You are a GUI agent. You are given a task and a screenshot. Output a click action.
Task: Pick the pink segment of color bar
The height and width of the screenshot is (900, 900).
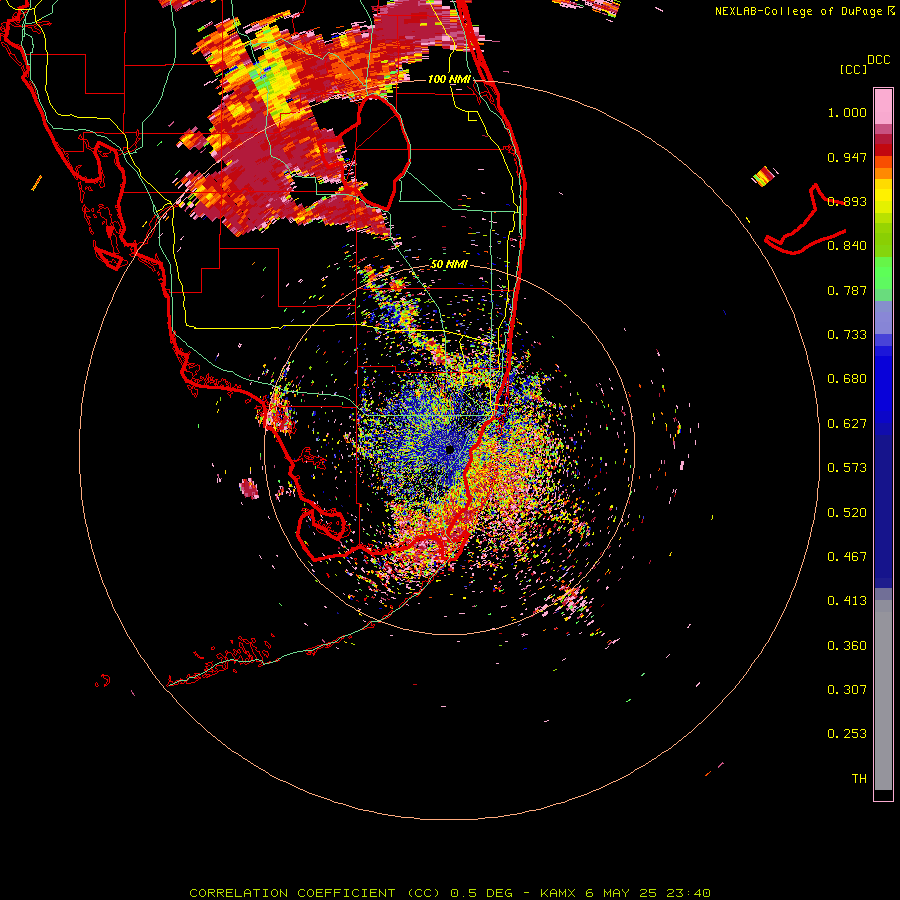point(883,107)
